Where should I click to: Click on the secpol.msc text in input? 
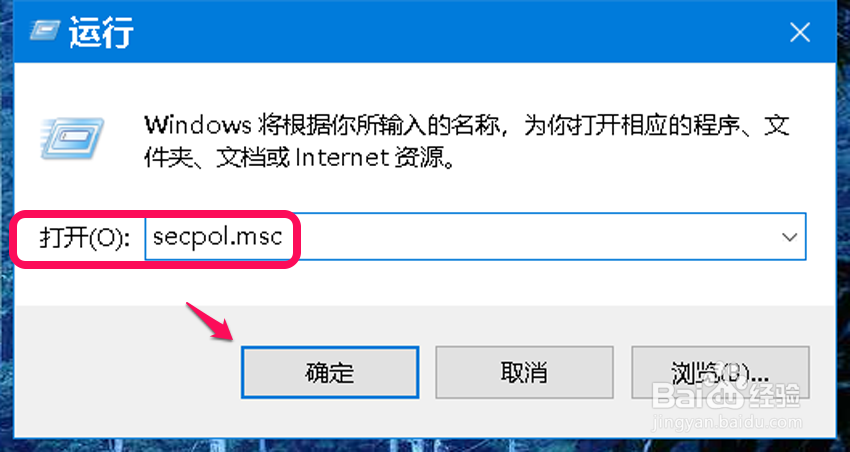pyautogui.click(x=218, y=237)
